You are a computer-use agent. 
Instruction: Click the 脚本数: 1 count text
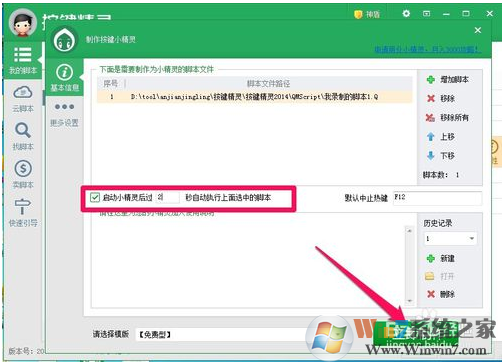(441, 175)
